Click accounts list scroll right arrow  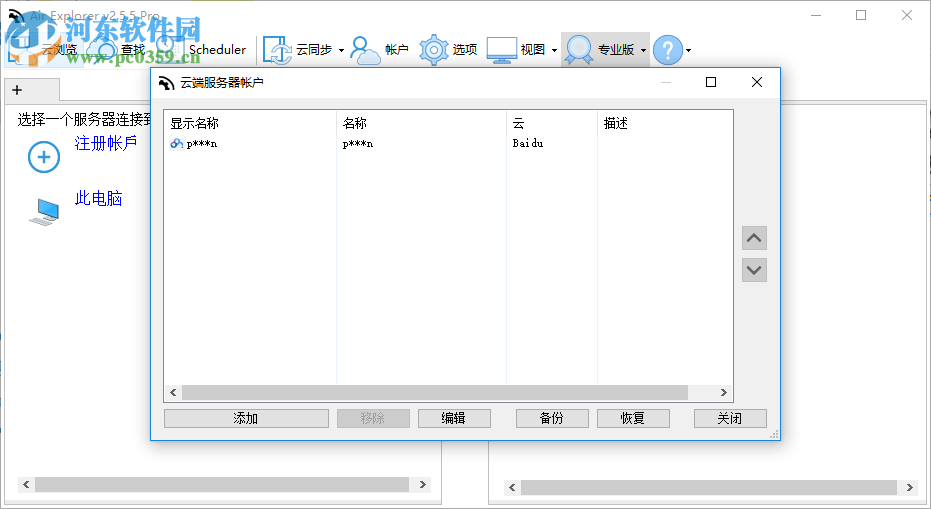(x=724, y=393)
